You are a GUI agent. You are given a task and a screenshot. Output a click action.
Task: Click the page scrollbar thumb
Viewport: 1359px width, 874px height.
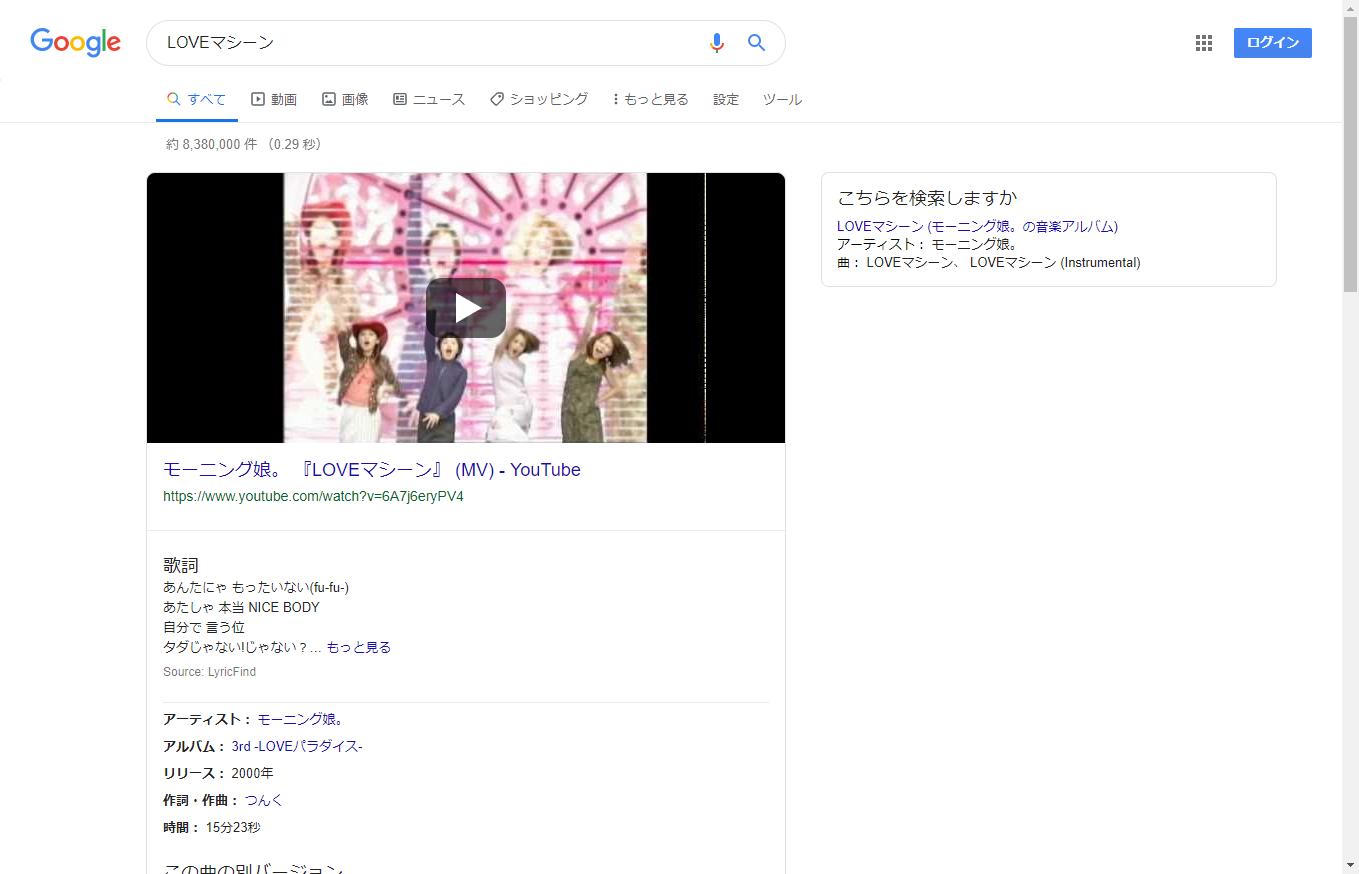(x=1350, y=155)
